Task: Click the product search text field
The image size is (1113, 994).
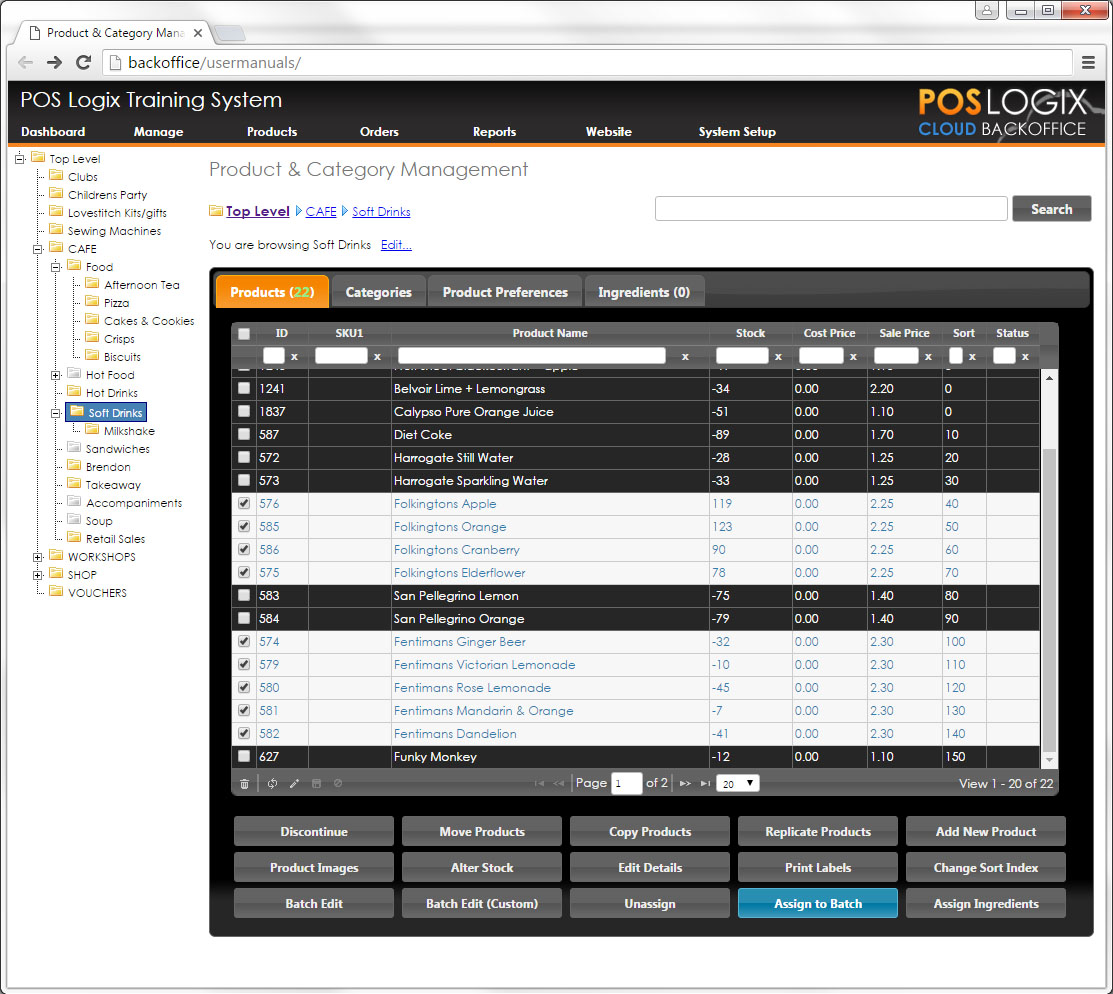Action: coord(831,209)
